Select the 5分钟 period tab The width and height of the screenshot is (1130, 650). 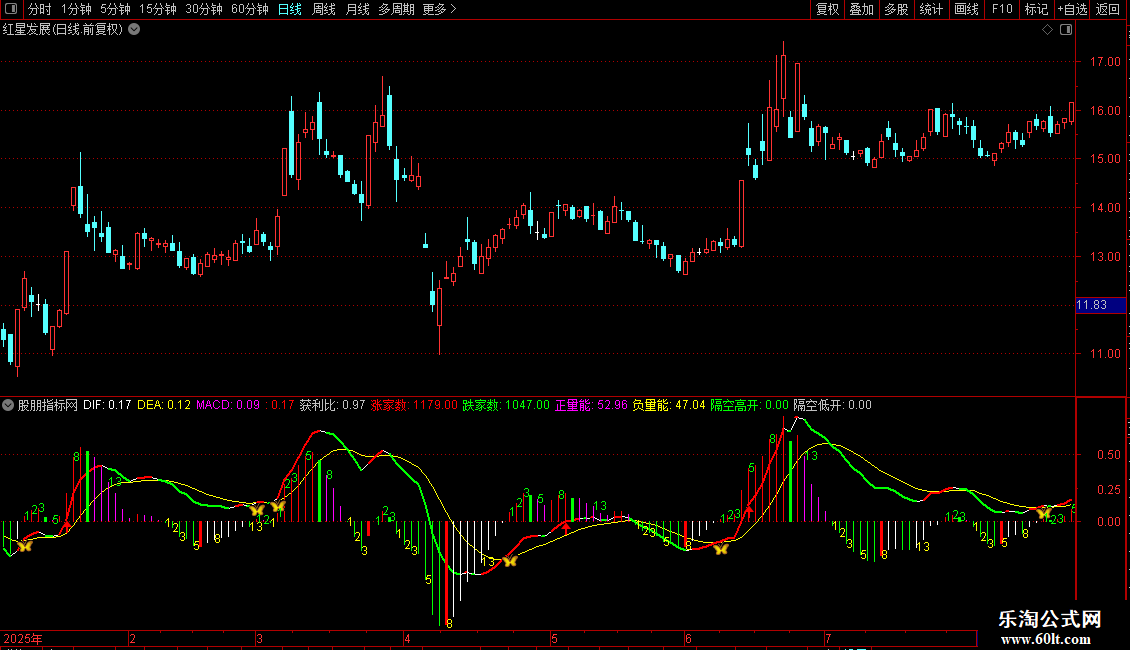pos(115,9)
